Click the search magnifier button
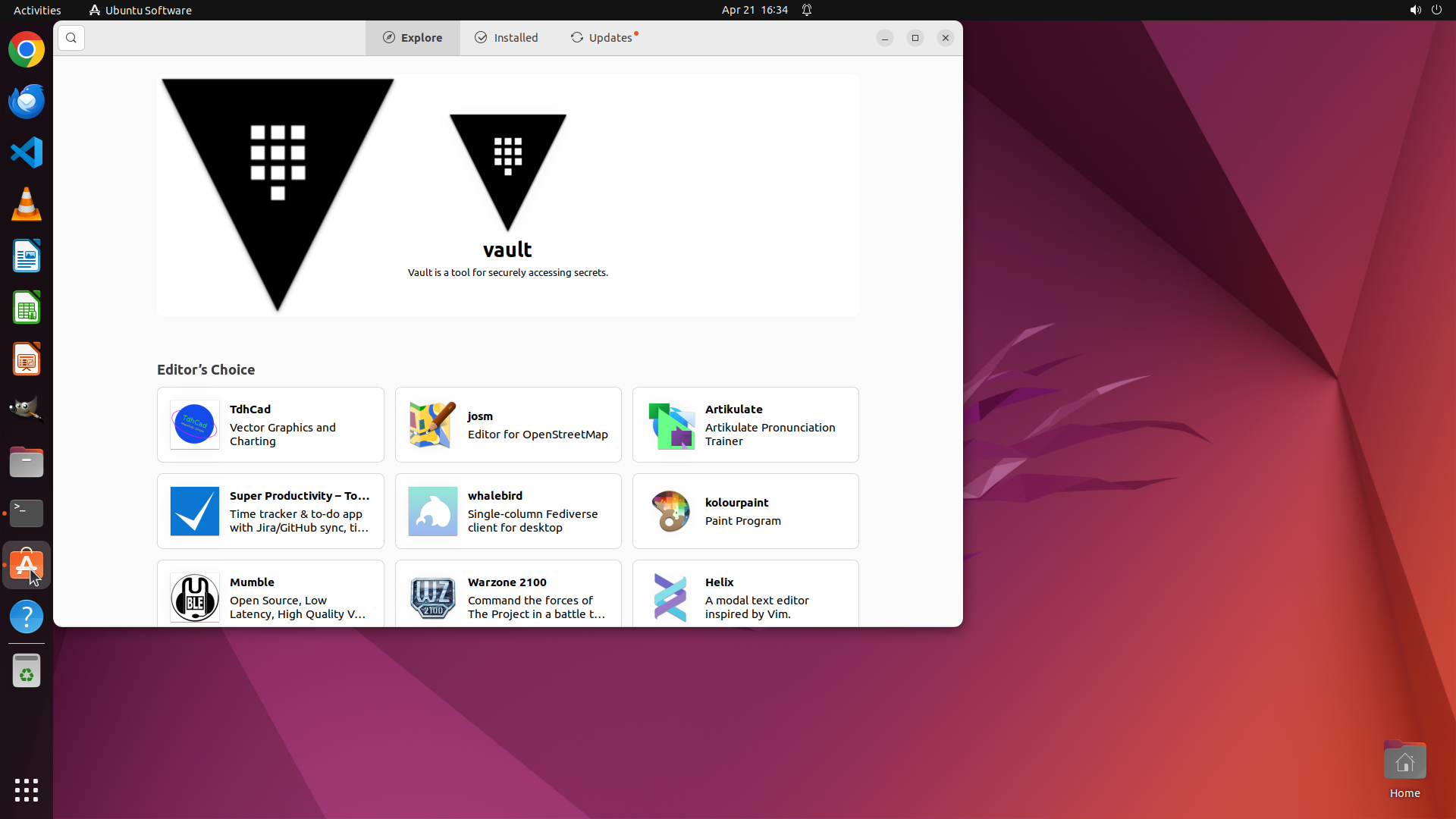Screen dimensions: 1456x819 coord(71,38)
